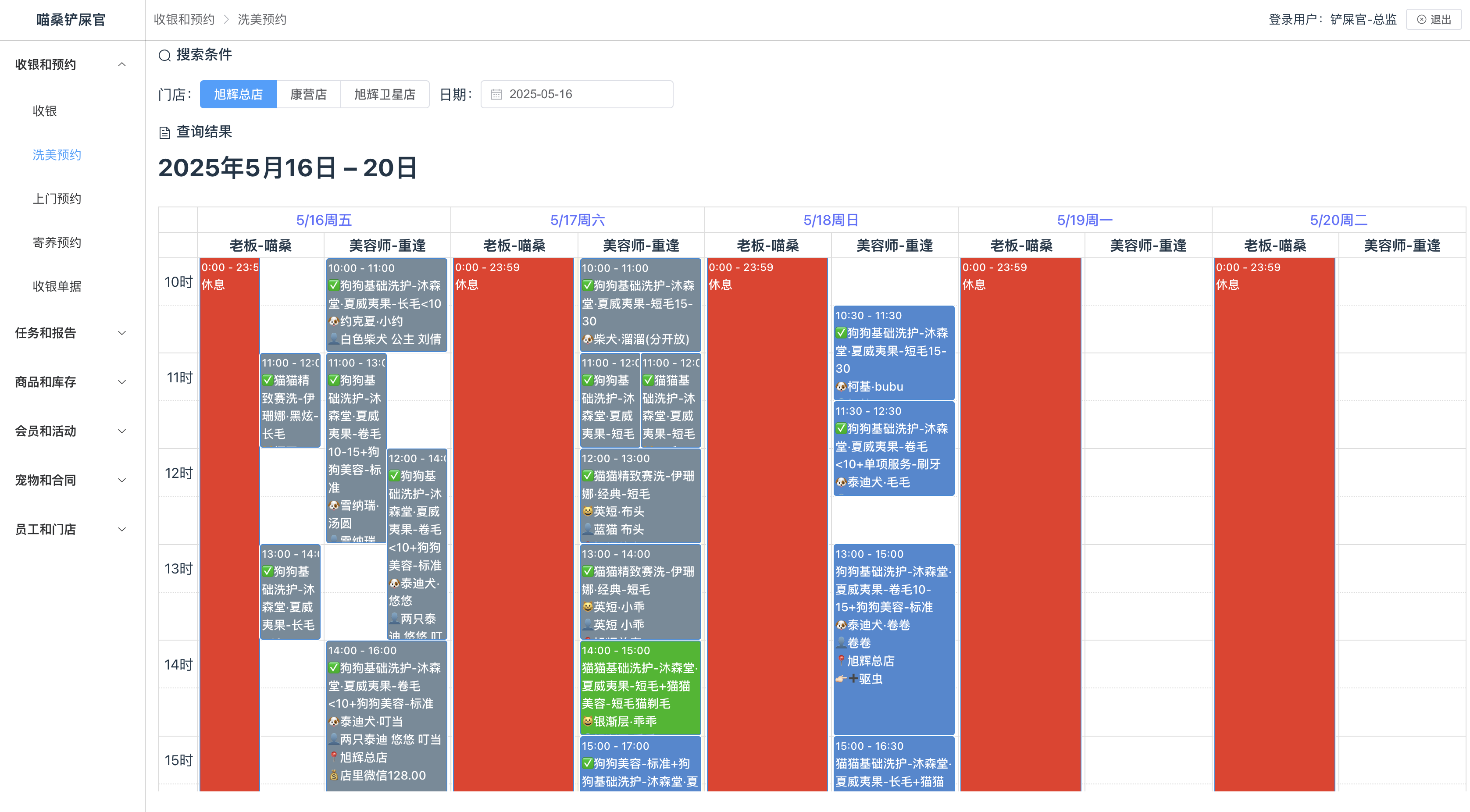Viewport: 1470px width, 812px height.
Task: Click the calendar icon in date field
Action: click(496, 95)
